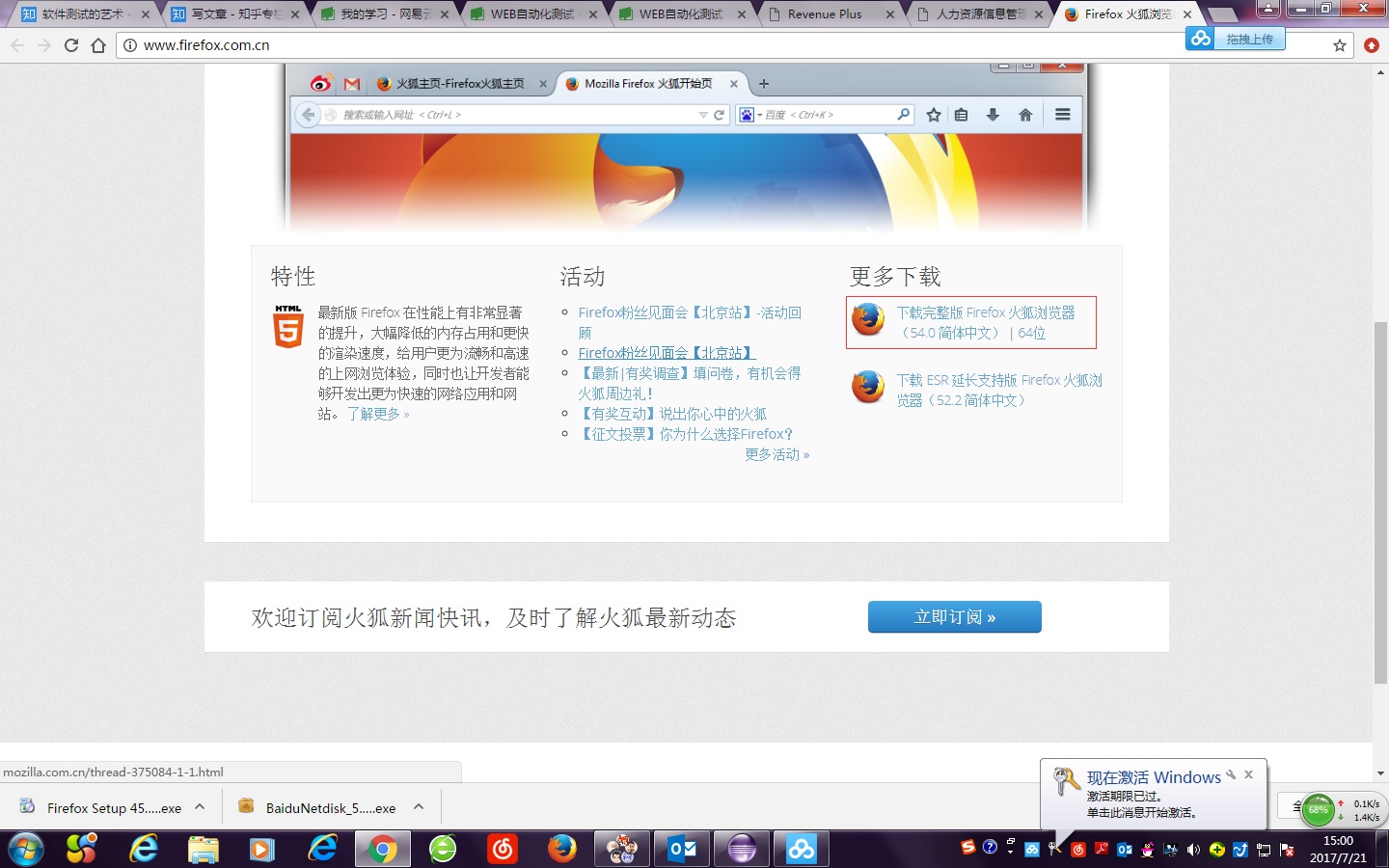The image size is (1389, 868).
Task: Launch Firefox from the taskbar
Action: [x=562, y=849]
